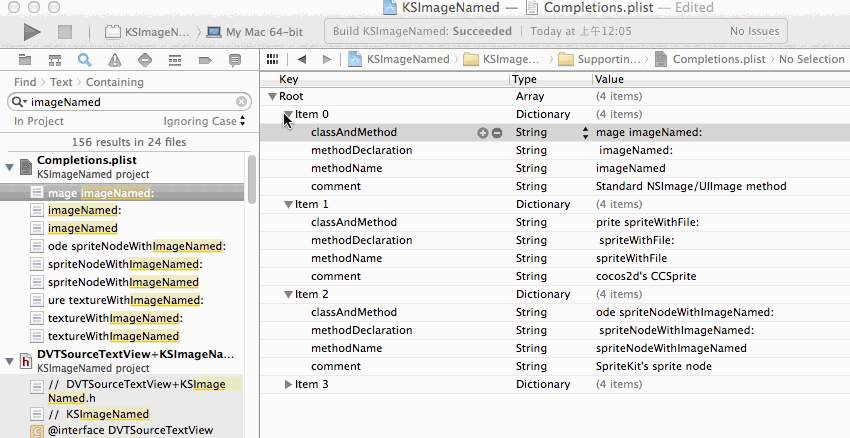Remove classAndMethod row with the minus button
The height and width of the screenshot is (438, 850).
click(497, 133)
